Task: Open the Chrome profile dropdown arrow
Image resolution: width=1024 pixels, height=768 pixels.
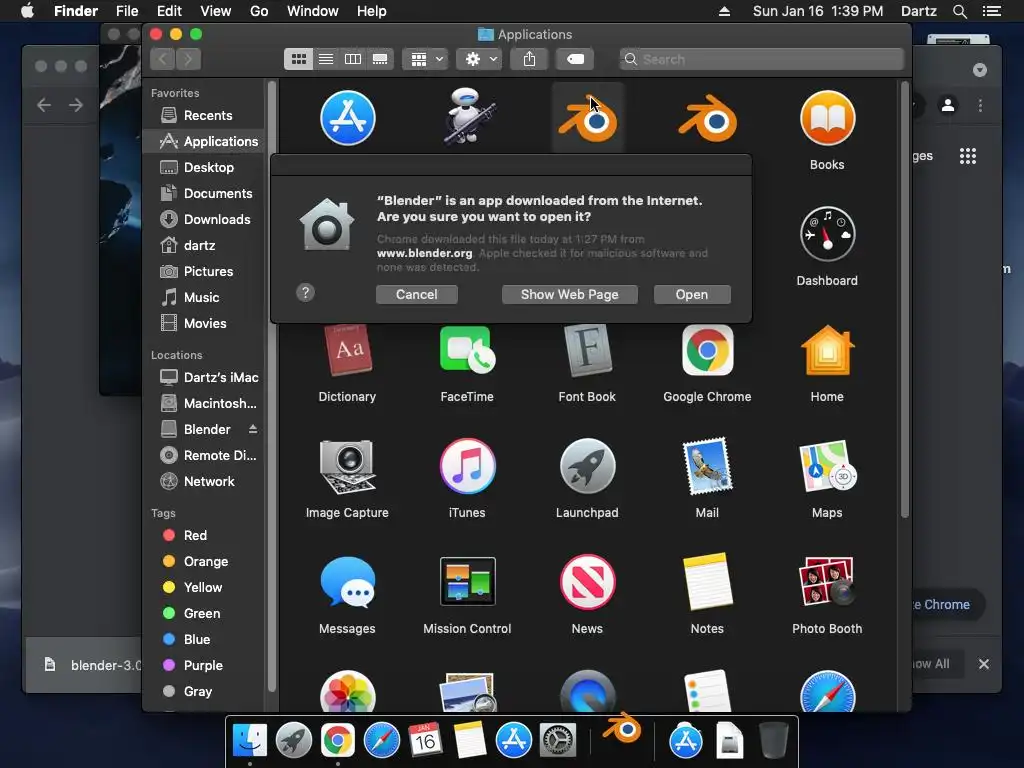Action: tap(980, 70)
